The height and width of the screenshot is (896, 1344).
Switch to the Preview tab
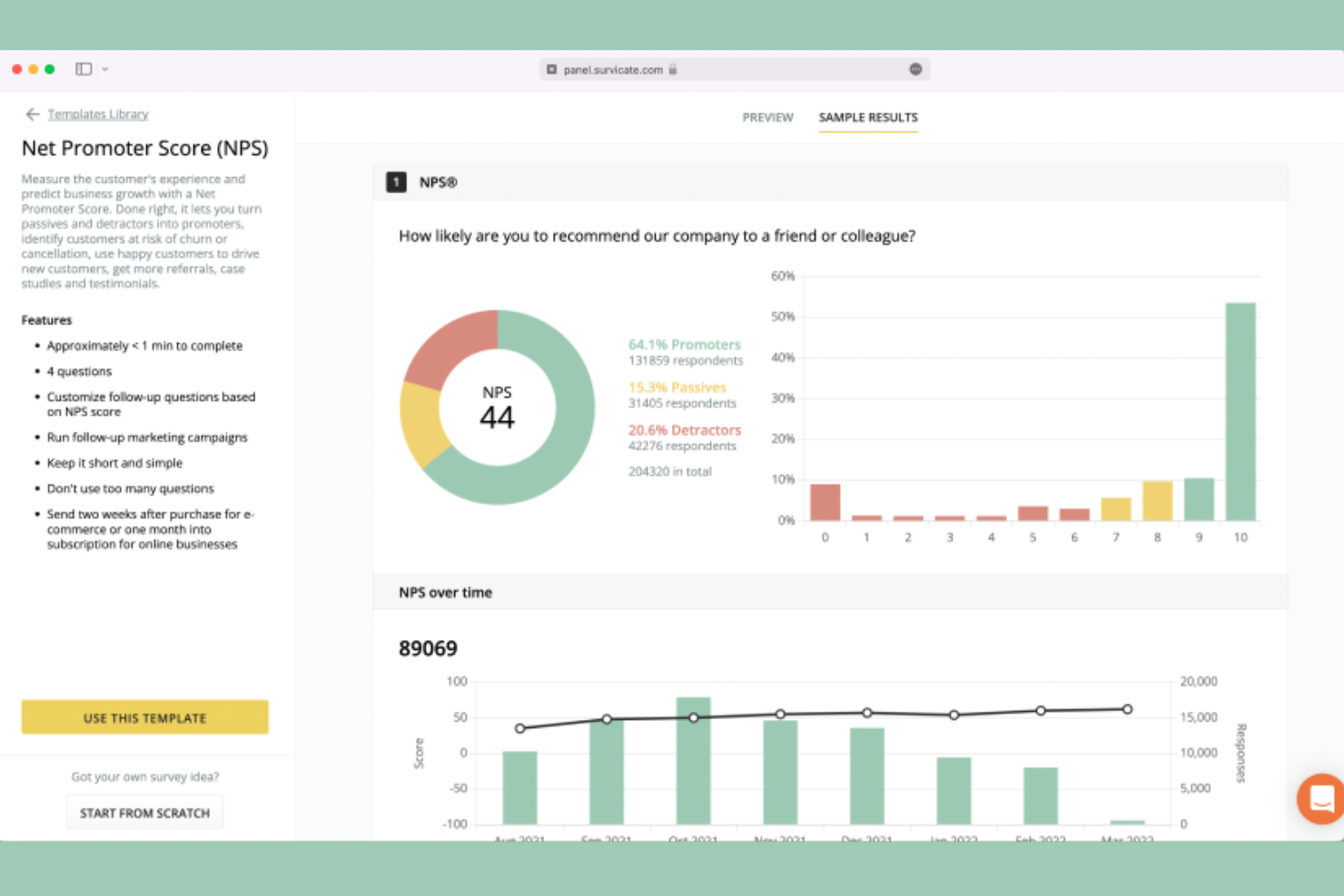pos(767,117)
